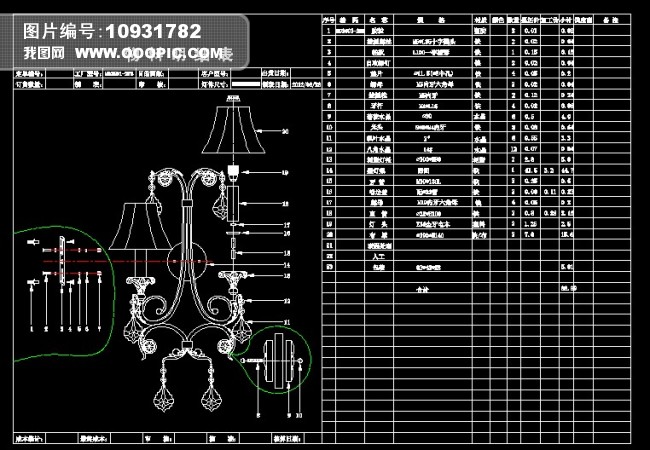650x450 pixels.
Task: Click callout number 20 beside upper lampshade
Action: [284, 132]
